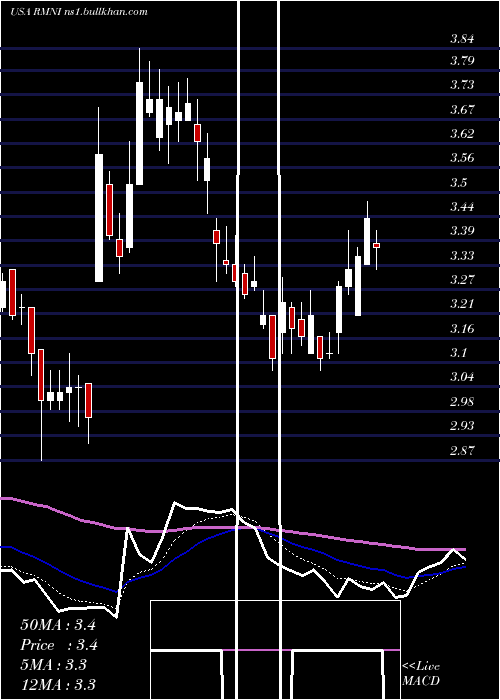Image resolution: width=500 pixels, height=700 pixels.
Task: Click the 3.44 price axis label
Action: [x=462, y=206]
